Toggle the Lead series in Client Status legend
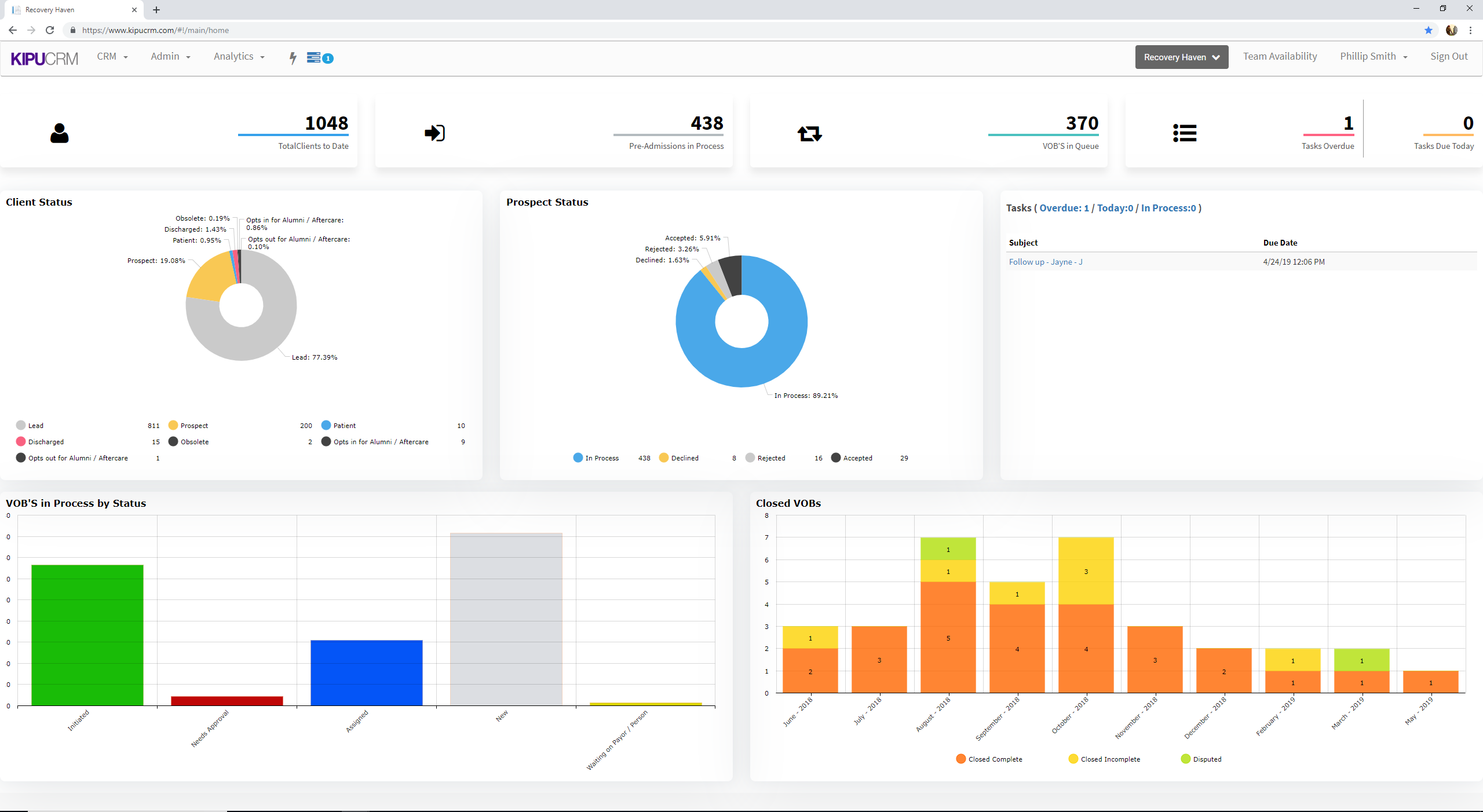This screenshot has height=812, width=1483. point(30,425)
